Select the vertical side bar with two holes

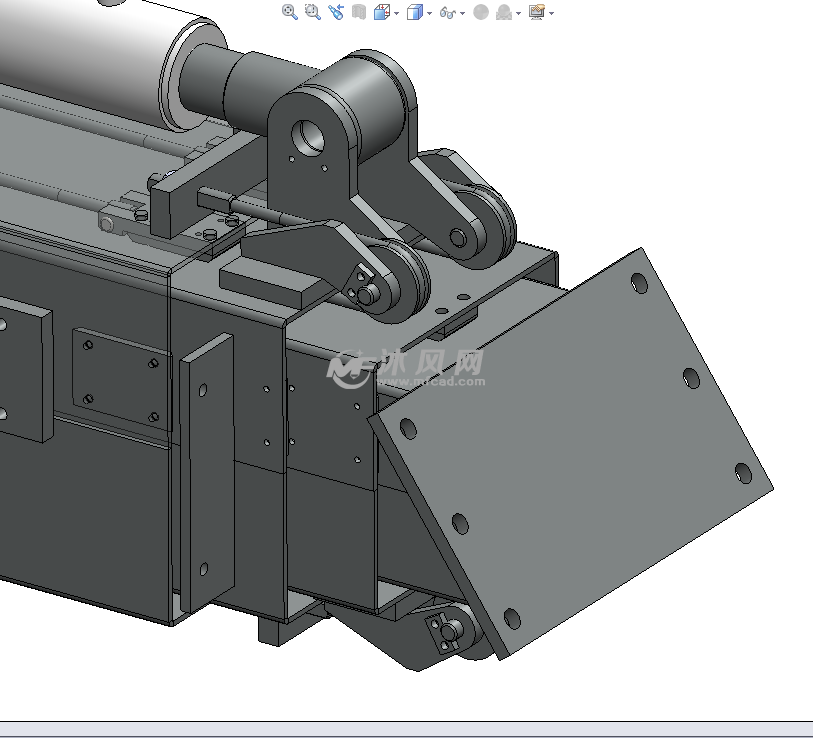(206, 470)
